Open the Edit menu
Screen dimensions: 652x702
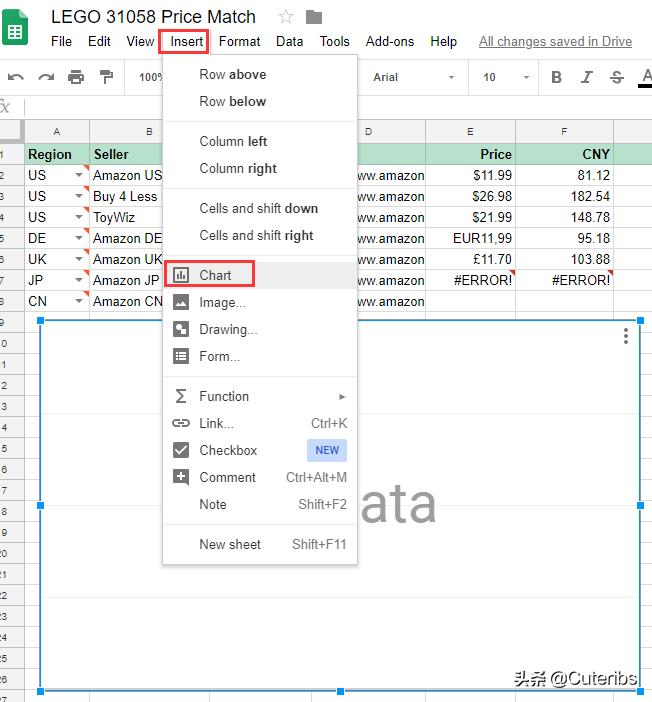click(x=99, y=42)
